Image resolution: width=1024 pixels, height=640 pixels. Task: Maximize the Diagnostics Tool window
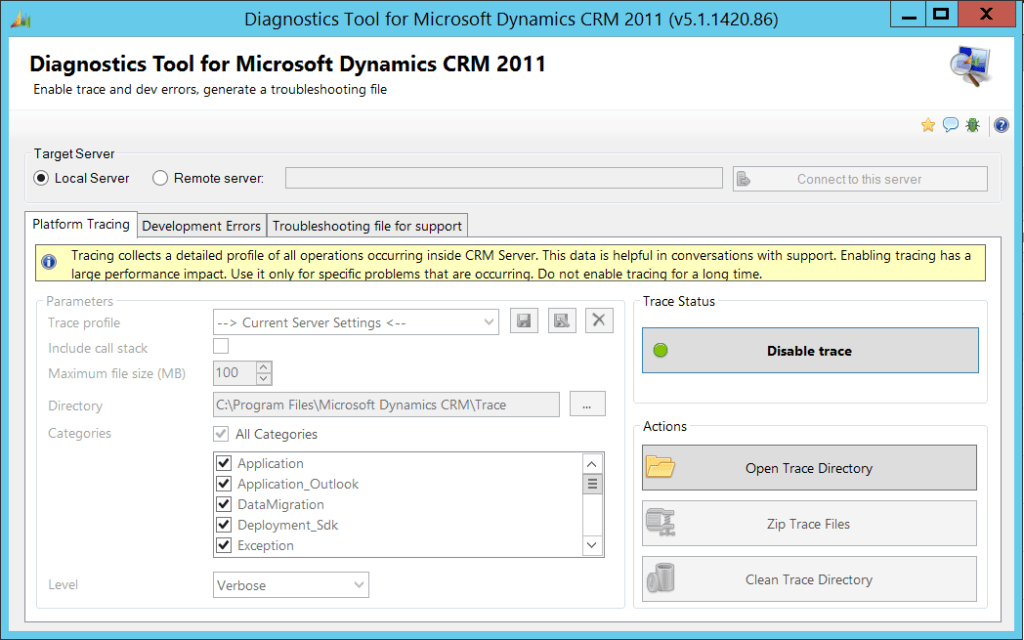pos(941,15)
